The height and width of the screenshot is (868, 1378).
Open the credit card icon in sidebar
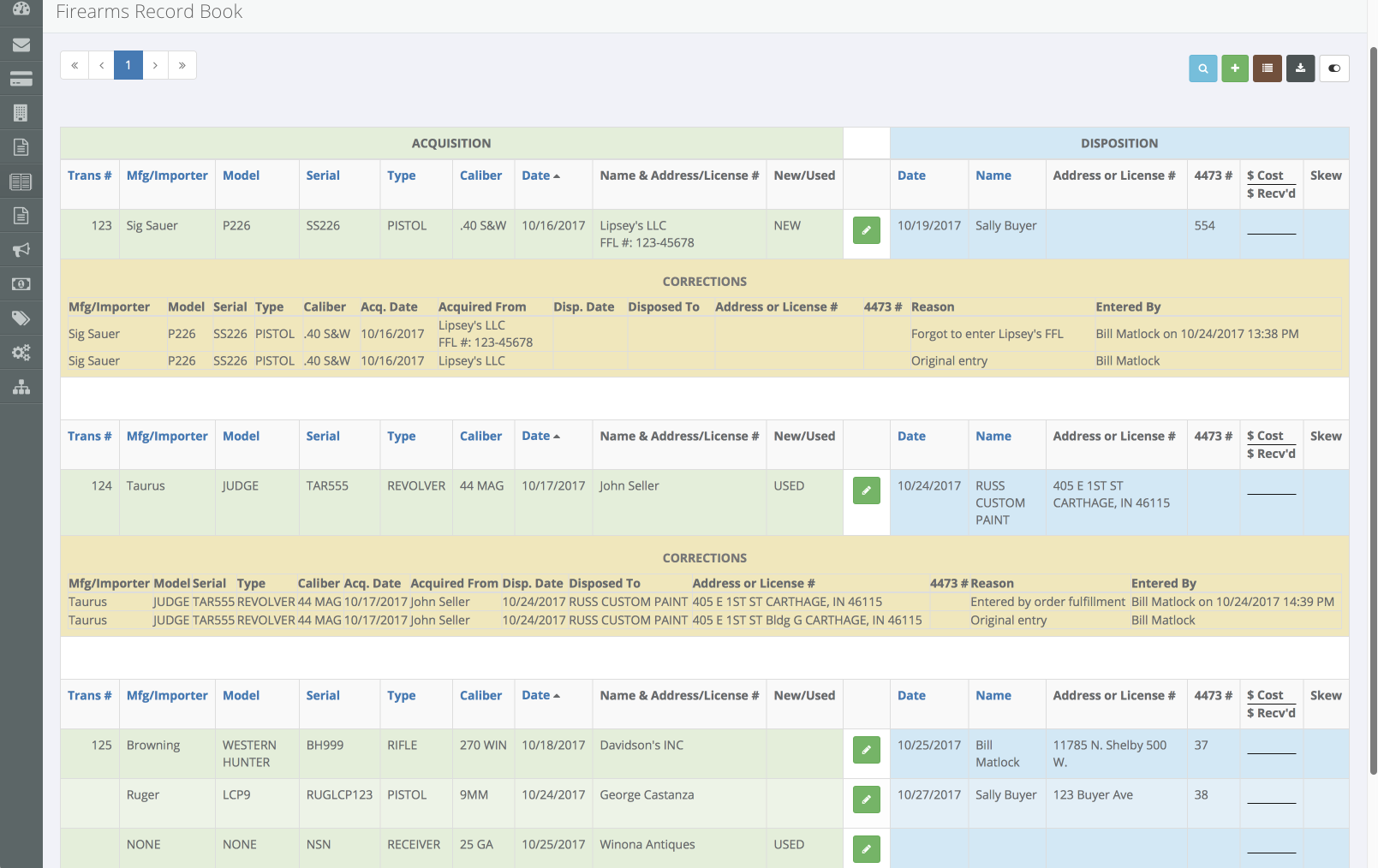(x=21, y=79)
